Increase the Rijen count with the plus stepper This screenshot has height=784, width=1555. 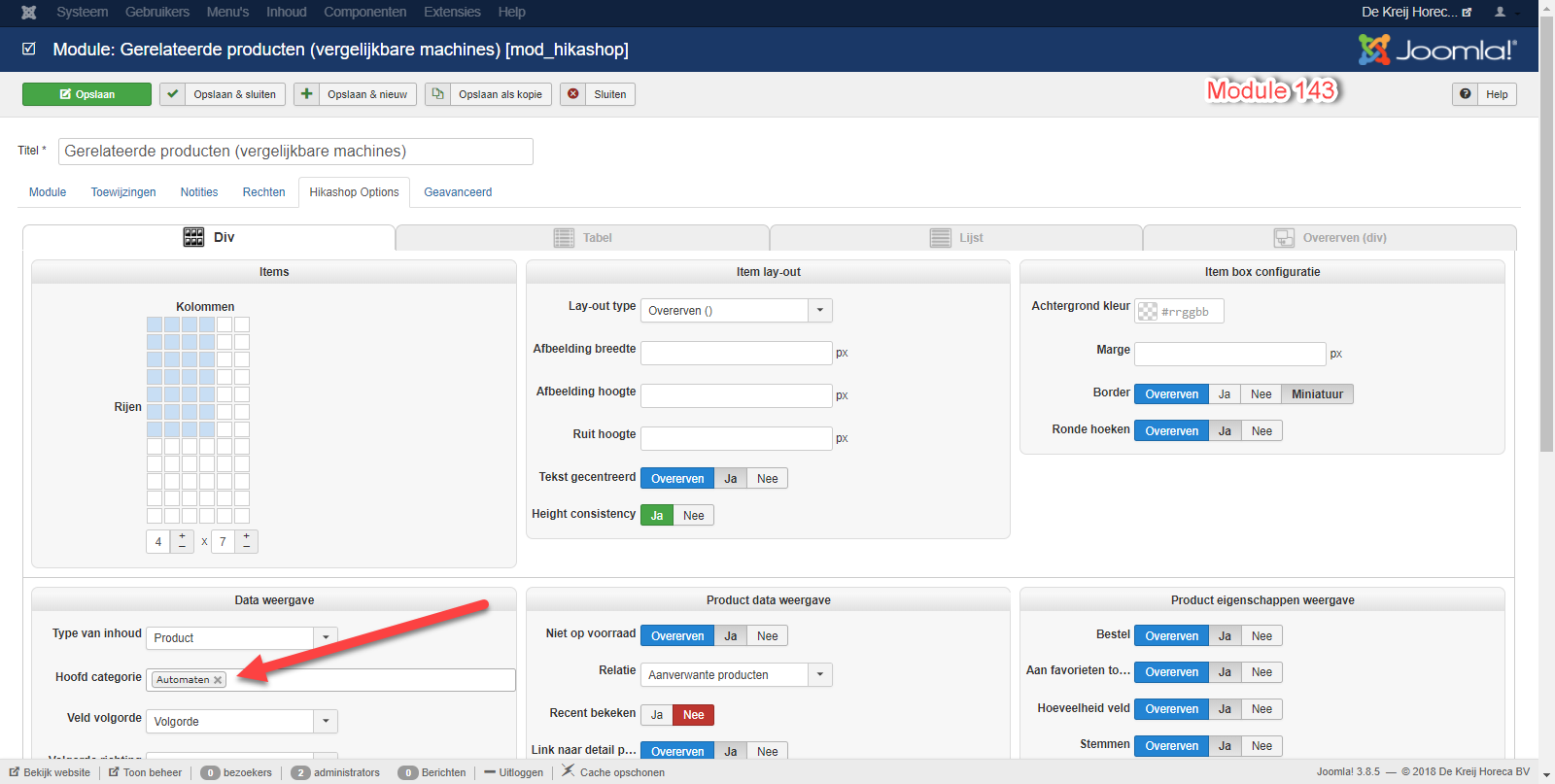(247, 536)
